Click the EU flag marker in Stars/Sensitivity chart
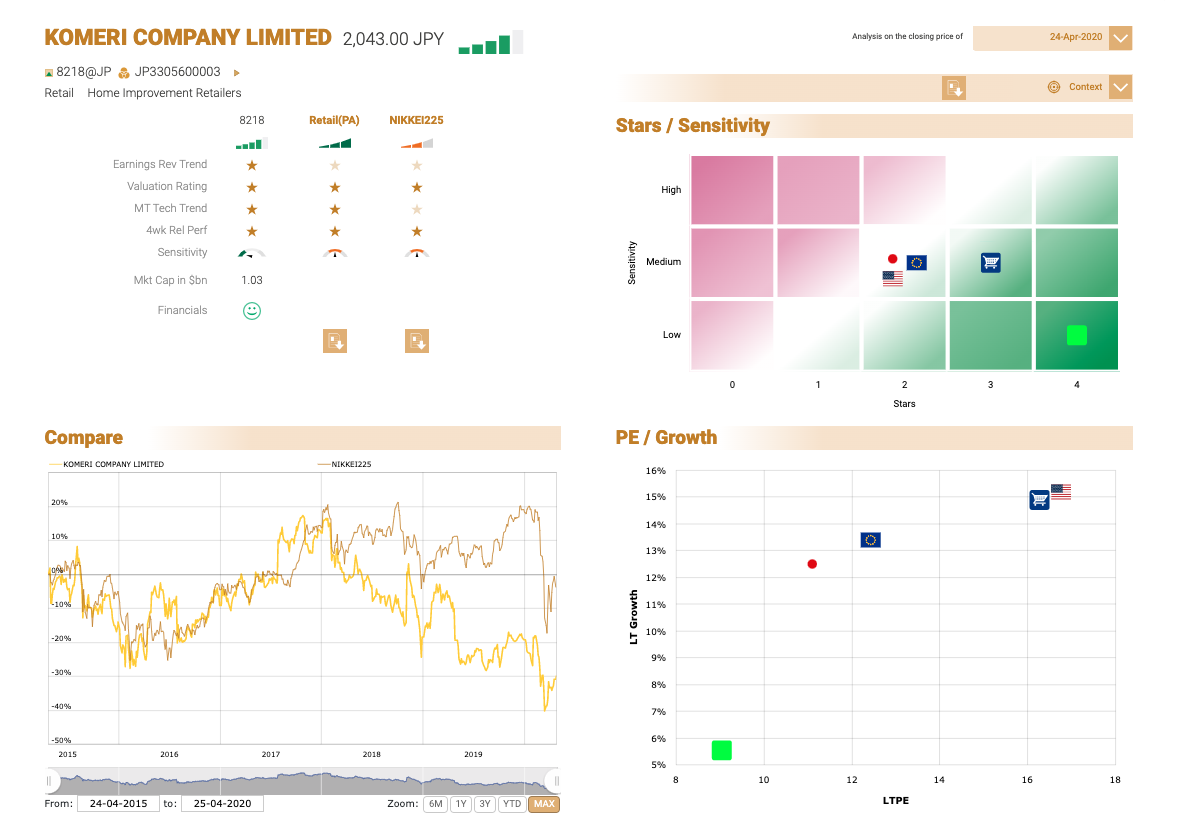 click(x=917, y=263)
